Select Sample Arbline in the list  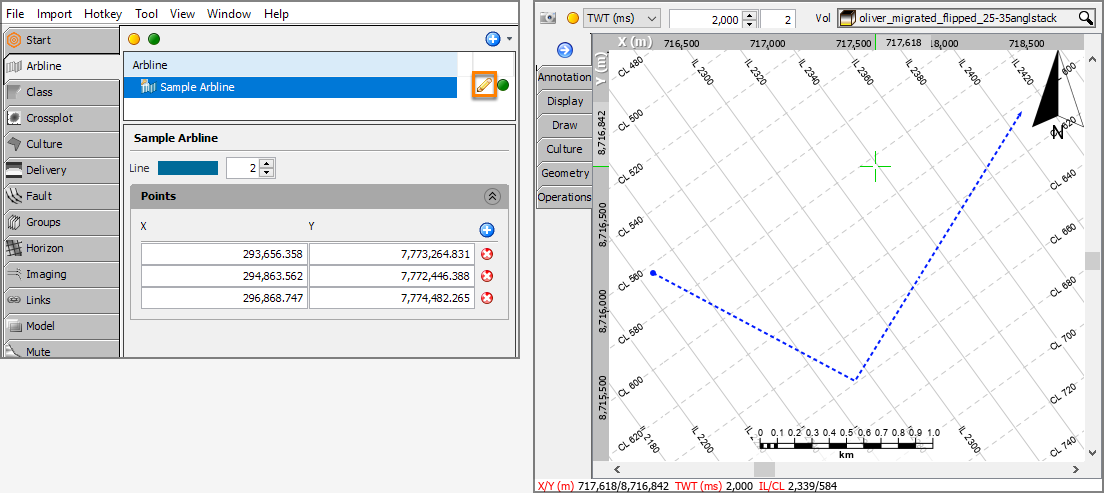coord(290,87)
